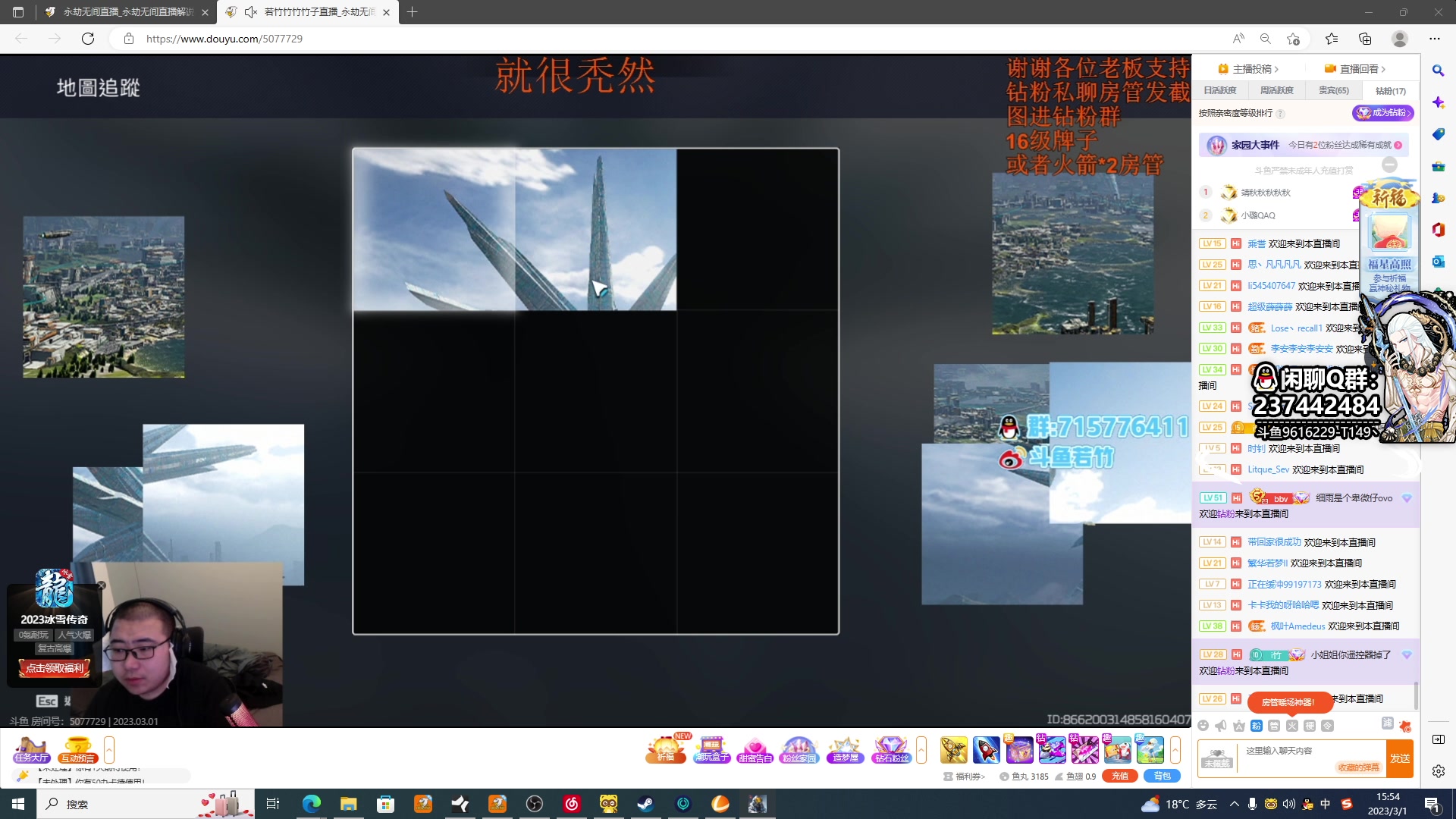1456x819 pixels.
Task: Expand the activity icons list arrow
Action: point(921,750)
